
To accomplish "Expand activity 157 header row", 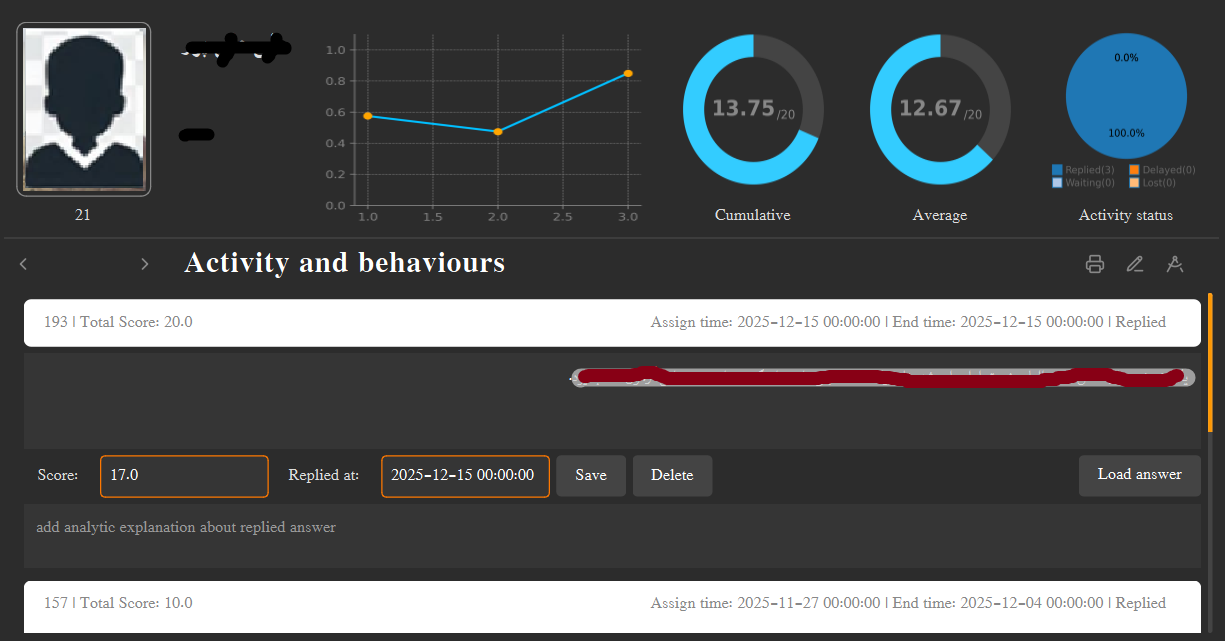I will pos(612,604).
